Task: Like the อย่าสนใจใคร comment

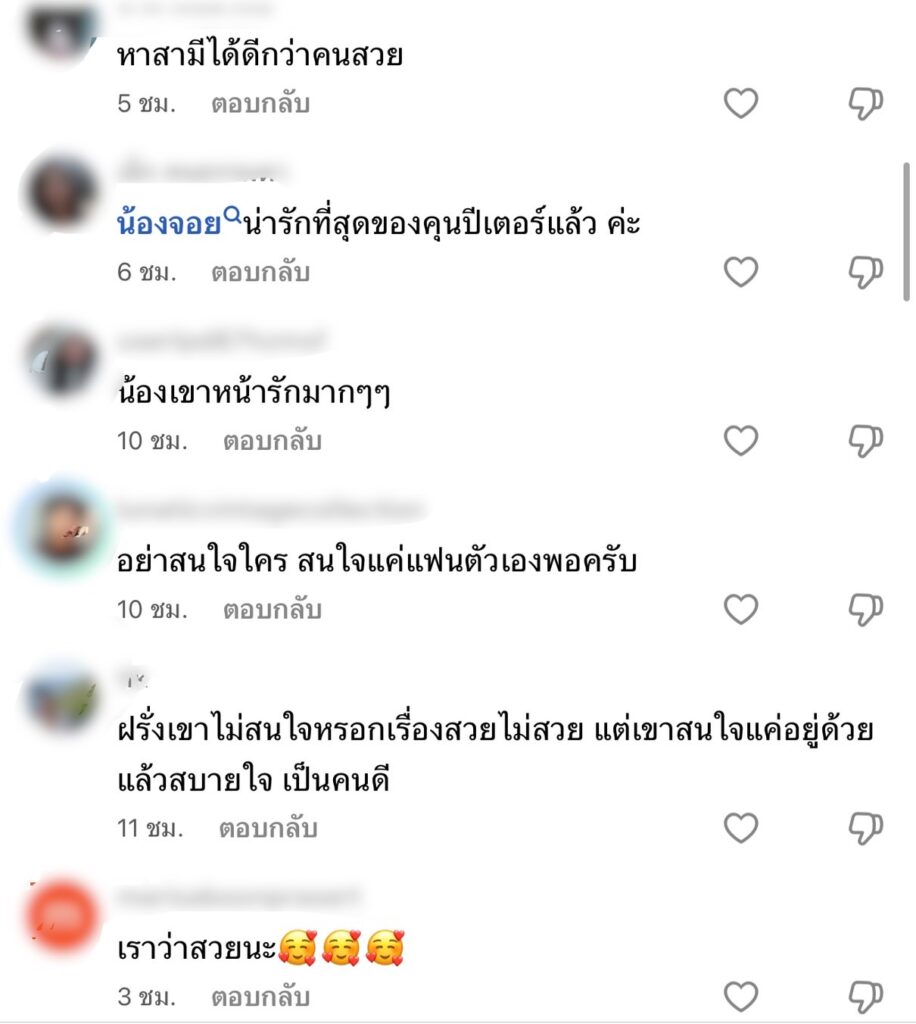Action: (x=741, y=609)
